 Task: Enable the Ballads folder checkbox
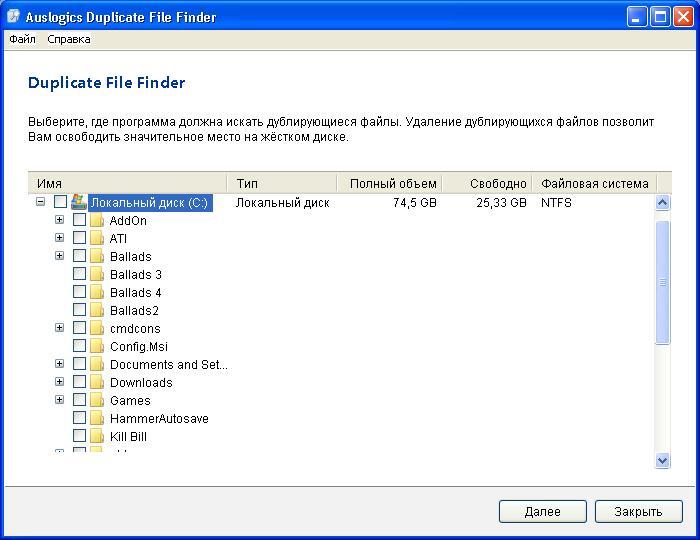pyautogui.click(x=79, y=256)
